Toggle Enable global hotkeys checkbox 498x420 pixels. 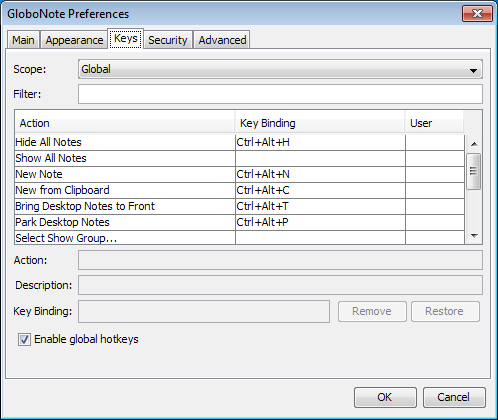tap(24, 339)
